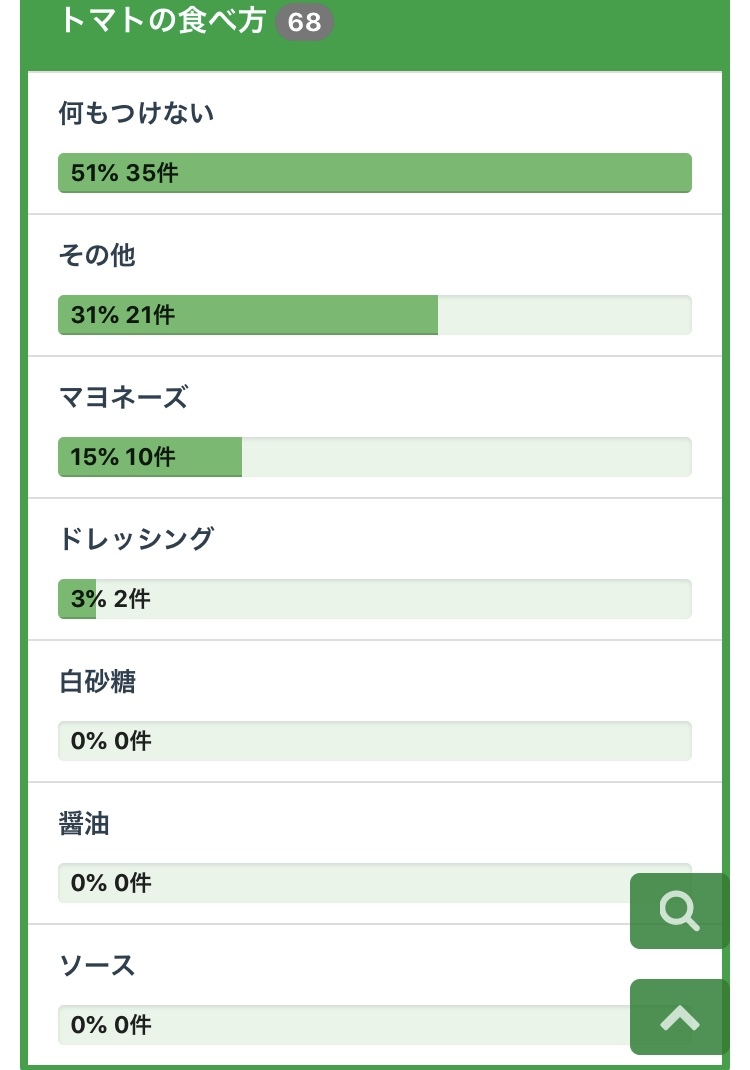Click the 51% 35件 result bar
The width and height of the screenshot is (750, 1070).
[374, 173]
